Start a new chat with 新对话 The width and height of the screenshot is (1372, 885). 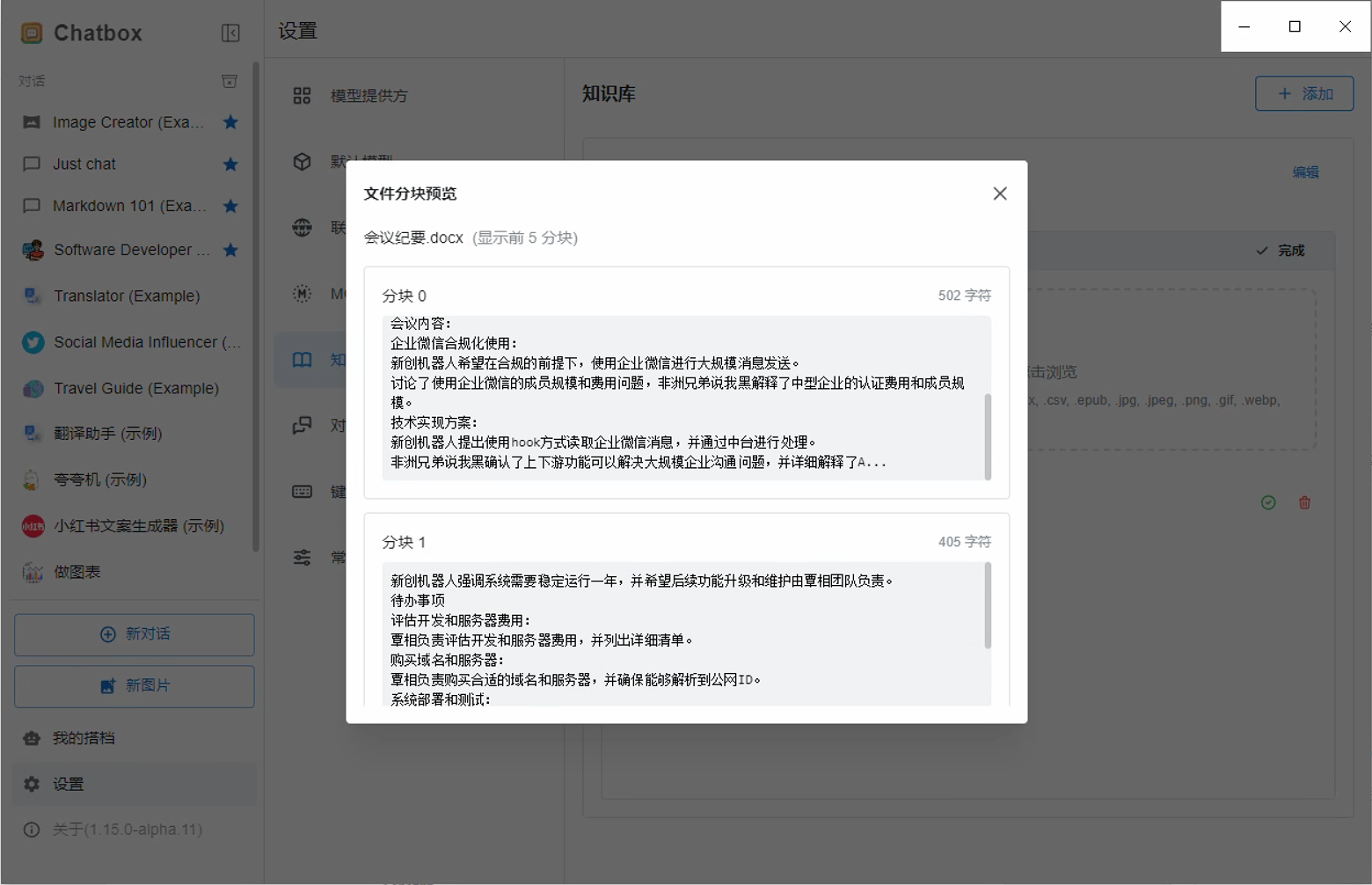pyautogui.click(x=135, y=634)
